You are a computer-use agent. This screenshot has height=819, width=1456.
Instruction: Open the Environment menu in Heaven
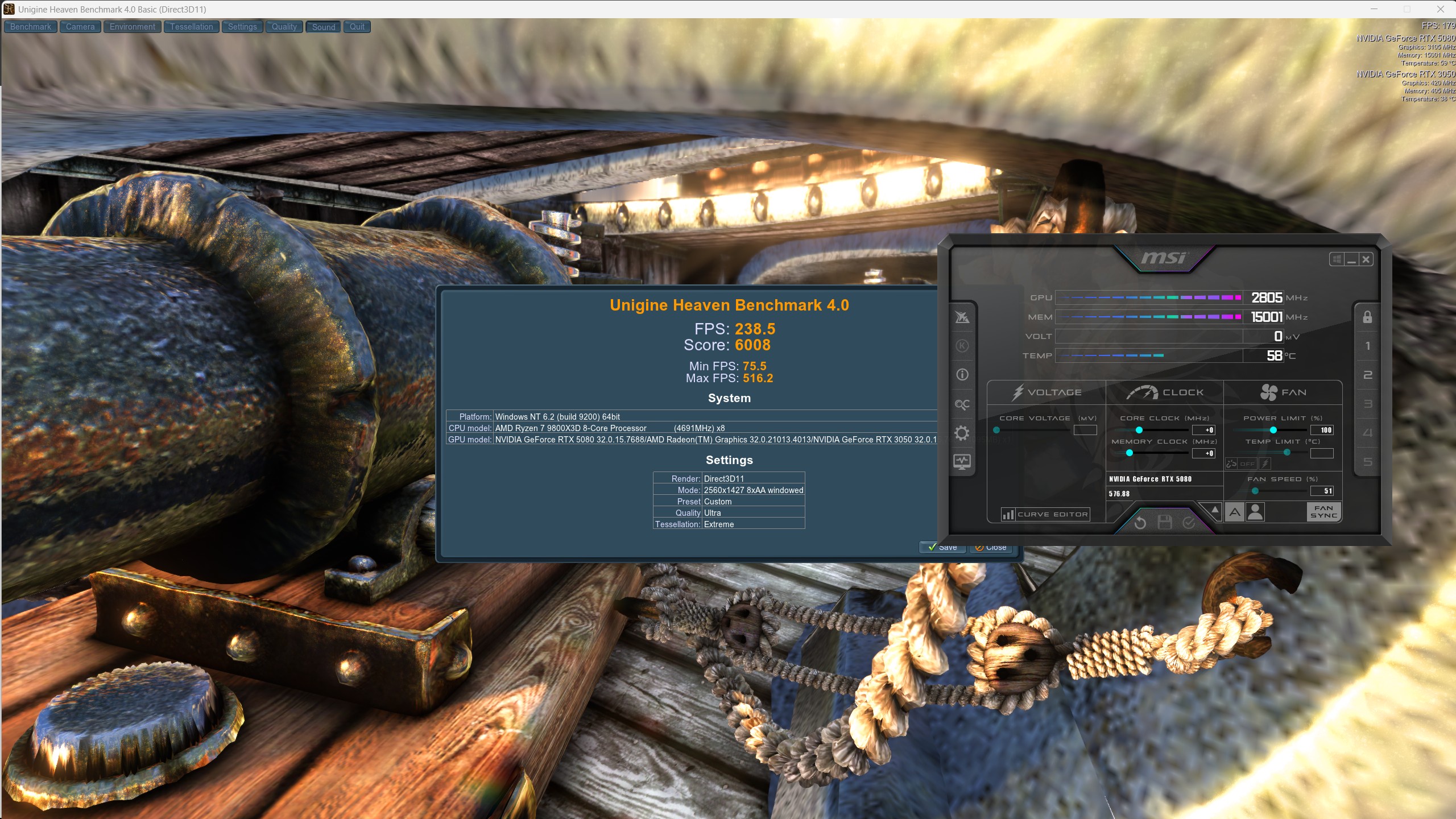[133, 27]
